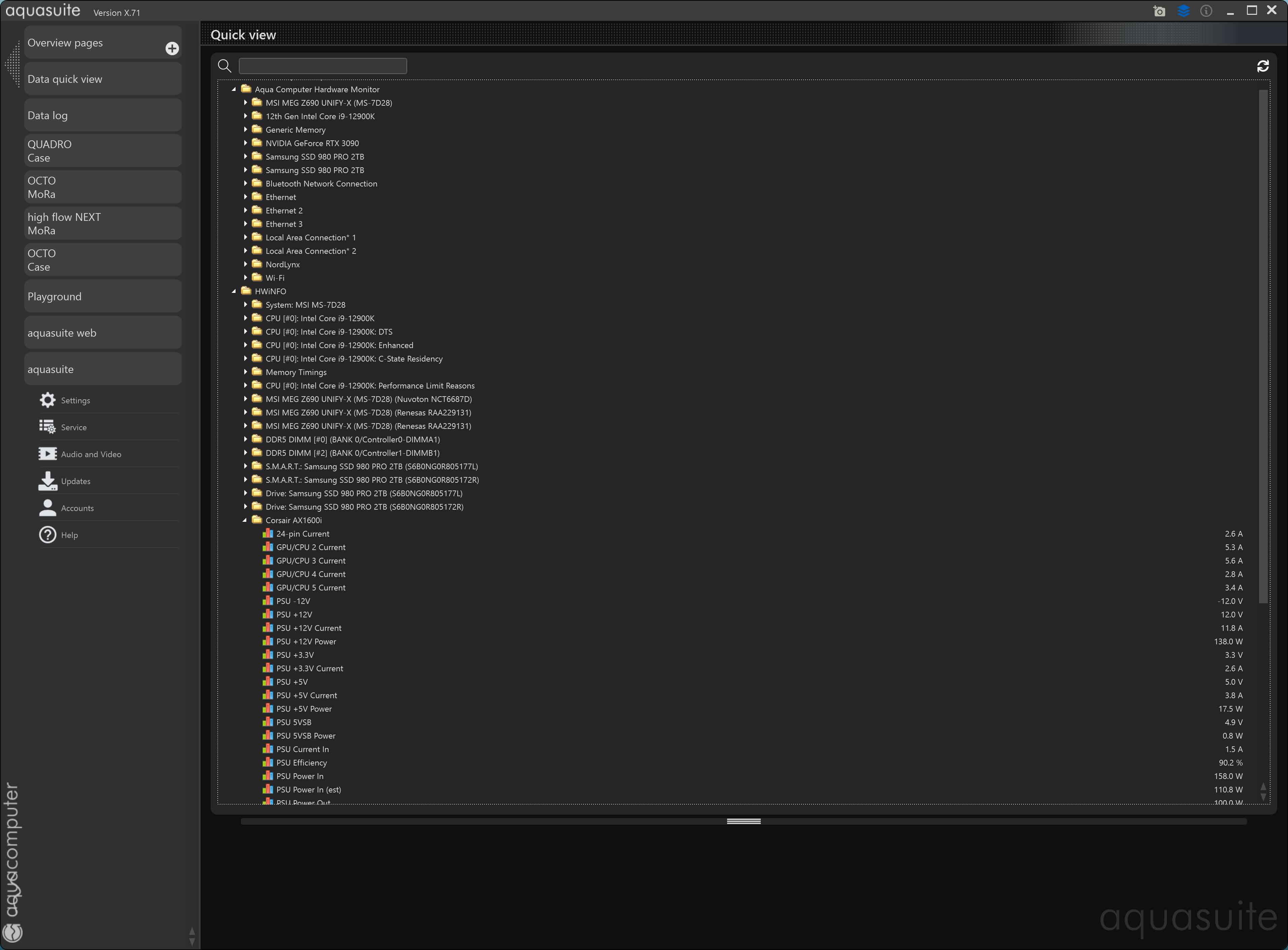
Task: Open the Audio and Video section
Action: tap(48, 454)
